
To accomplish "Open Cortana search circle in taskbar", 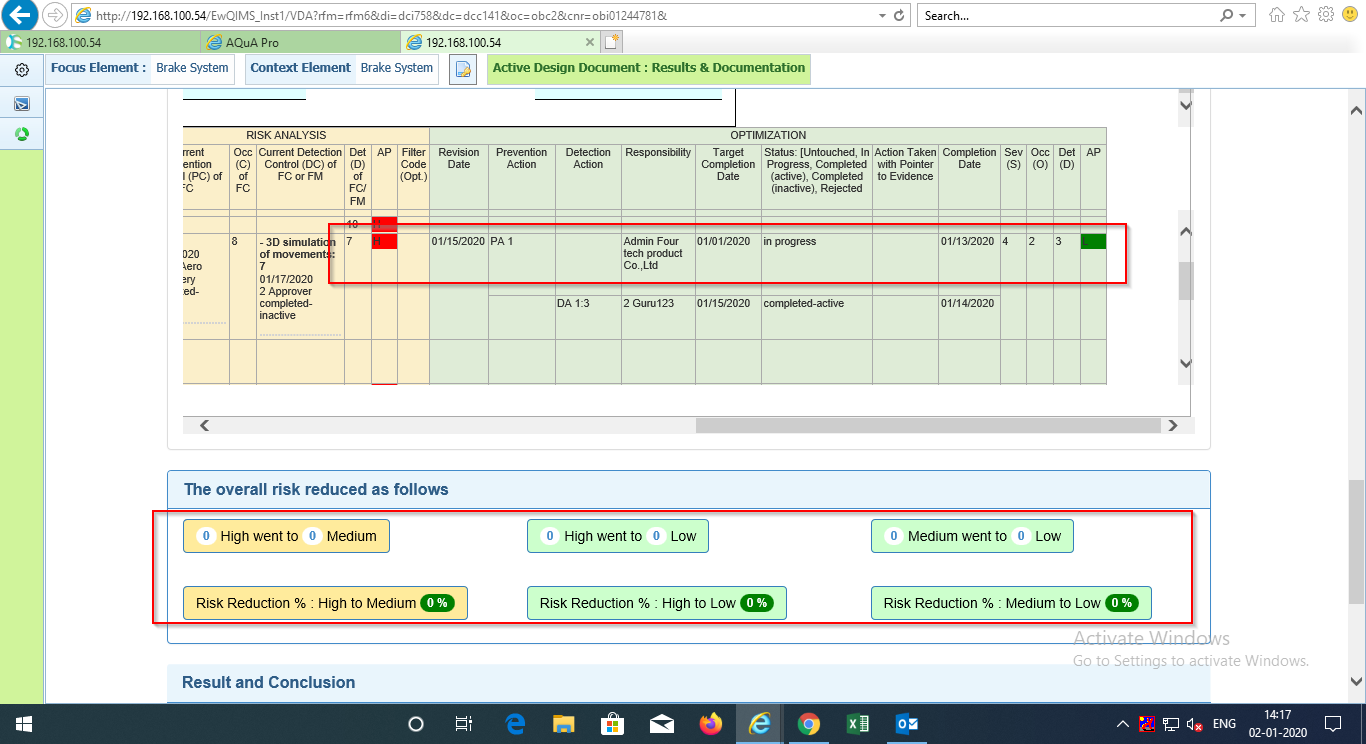I will point(417,723).
